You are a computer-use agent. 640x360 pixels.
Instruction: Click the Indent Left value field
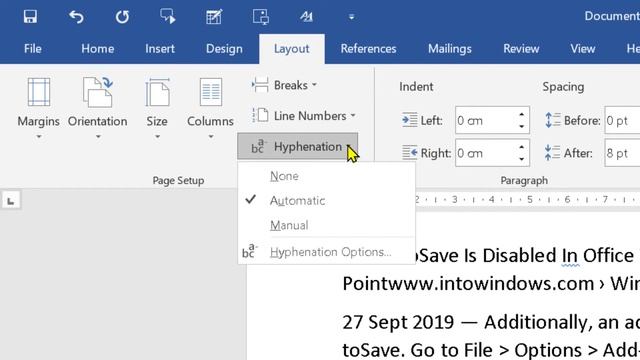(x=485, y=120)
